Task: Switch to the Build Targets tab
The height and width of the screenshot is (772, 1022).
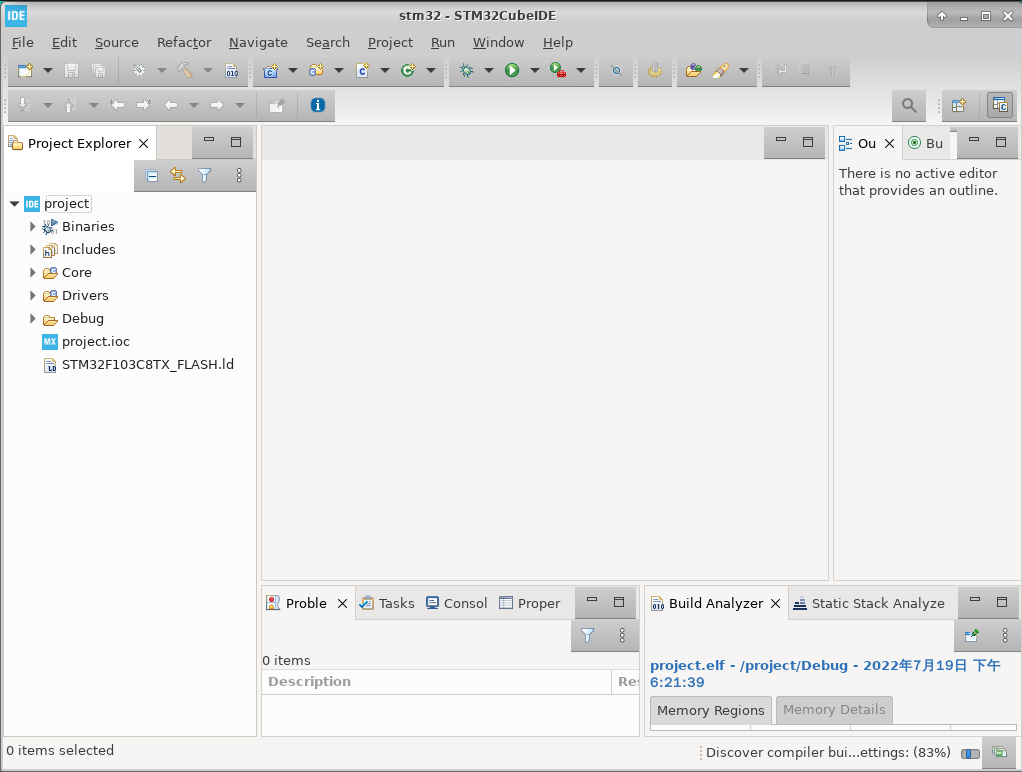Action: click(926, 143)
